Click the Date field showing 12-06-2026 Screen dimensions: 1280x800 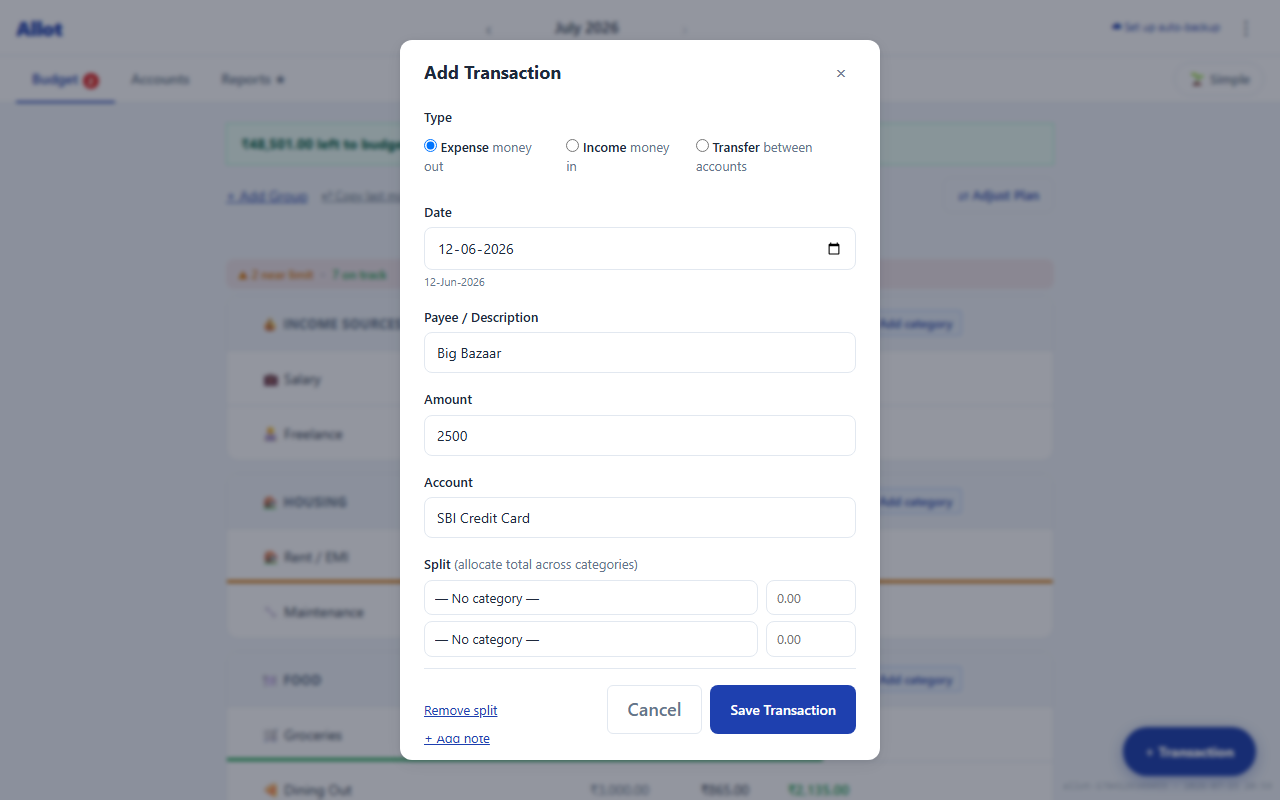[x=640, y=248]
